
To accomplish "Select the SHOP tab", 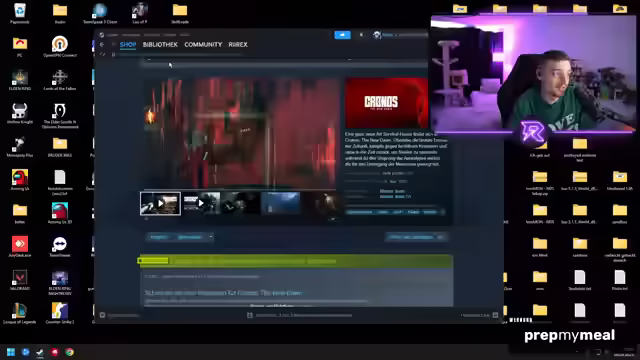I will (x=128, y=44).
